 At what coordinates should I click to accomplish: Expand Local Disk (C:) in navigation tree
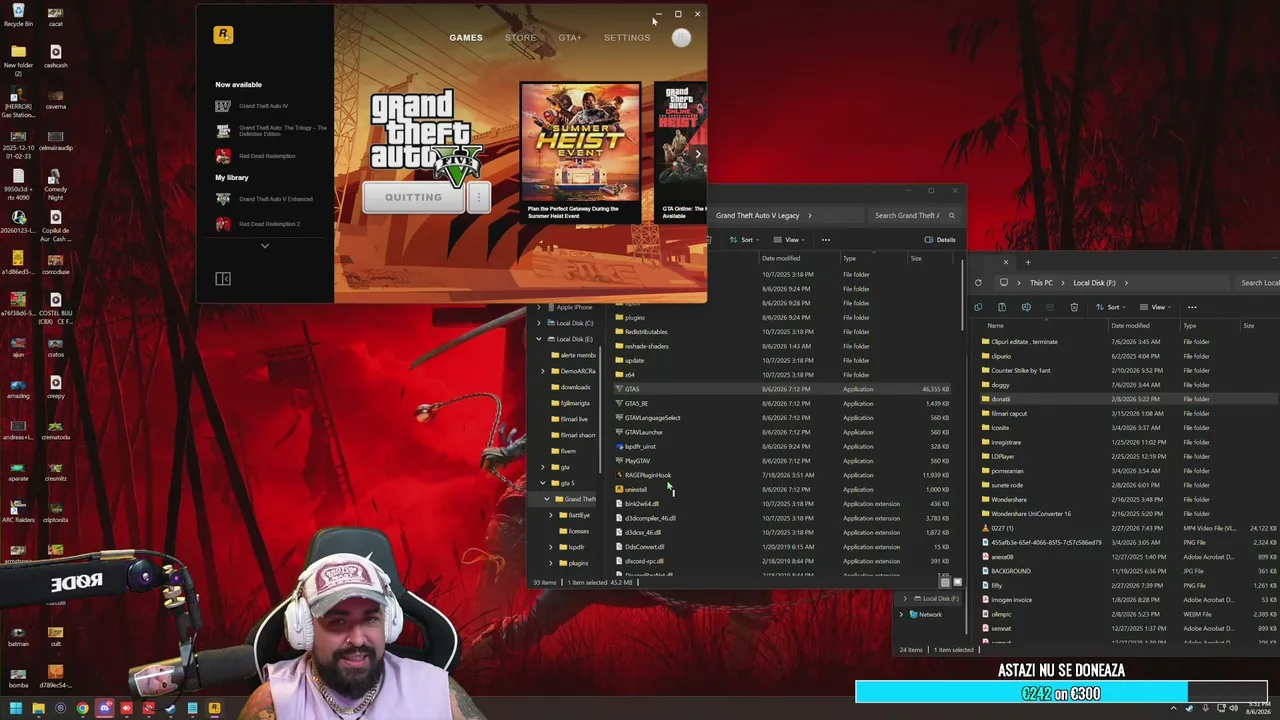539,323
